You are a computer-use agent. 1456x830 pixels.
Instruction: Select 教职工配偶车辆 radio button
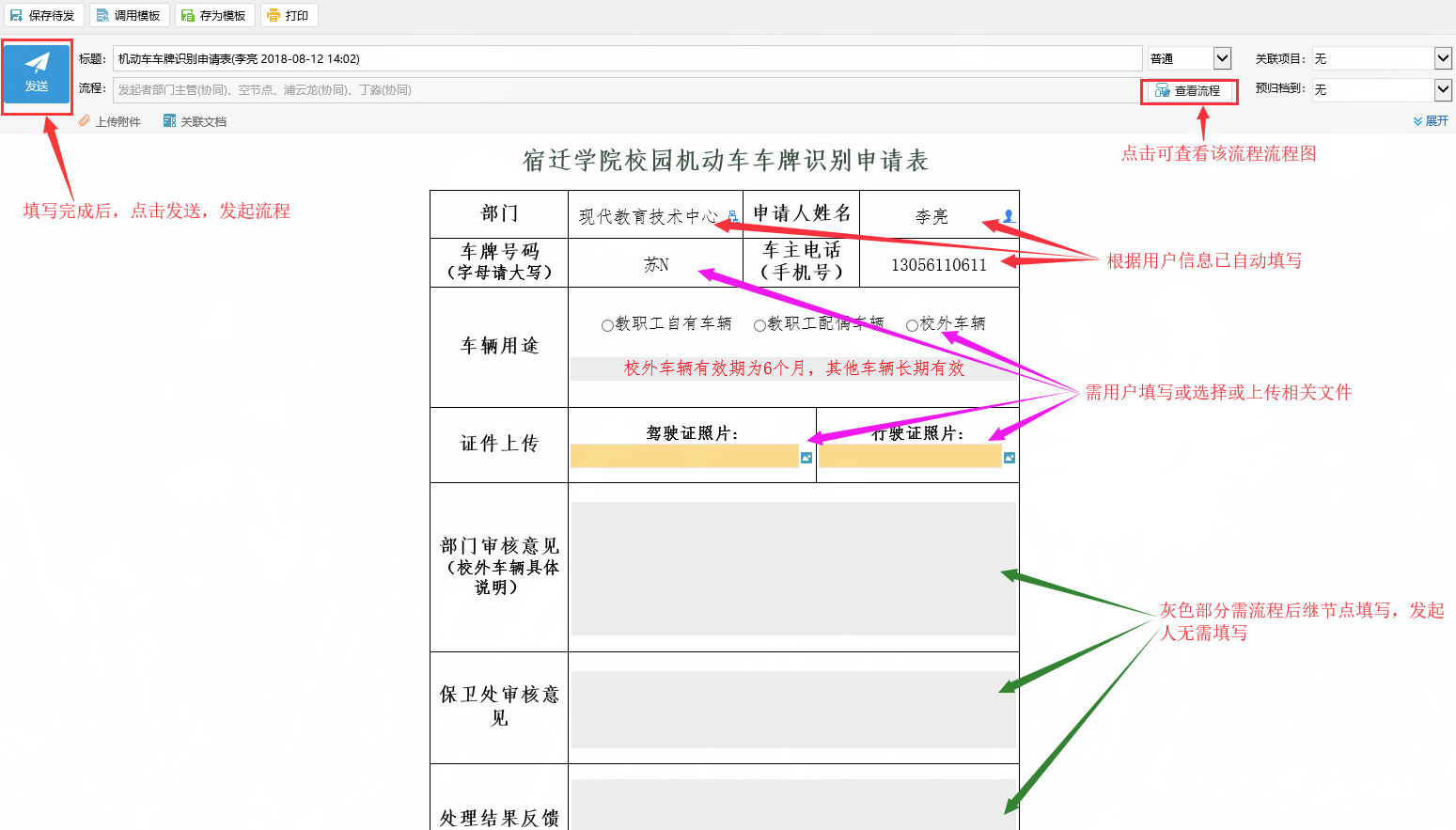759,325
